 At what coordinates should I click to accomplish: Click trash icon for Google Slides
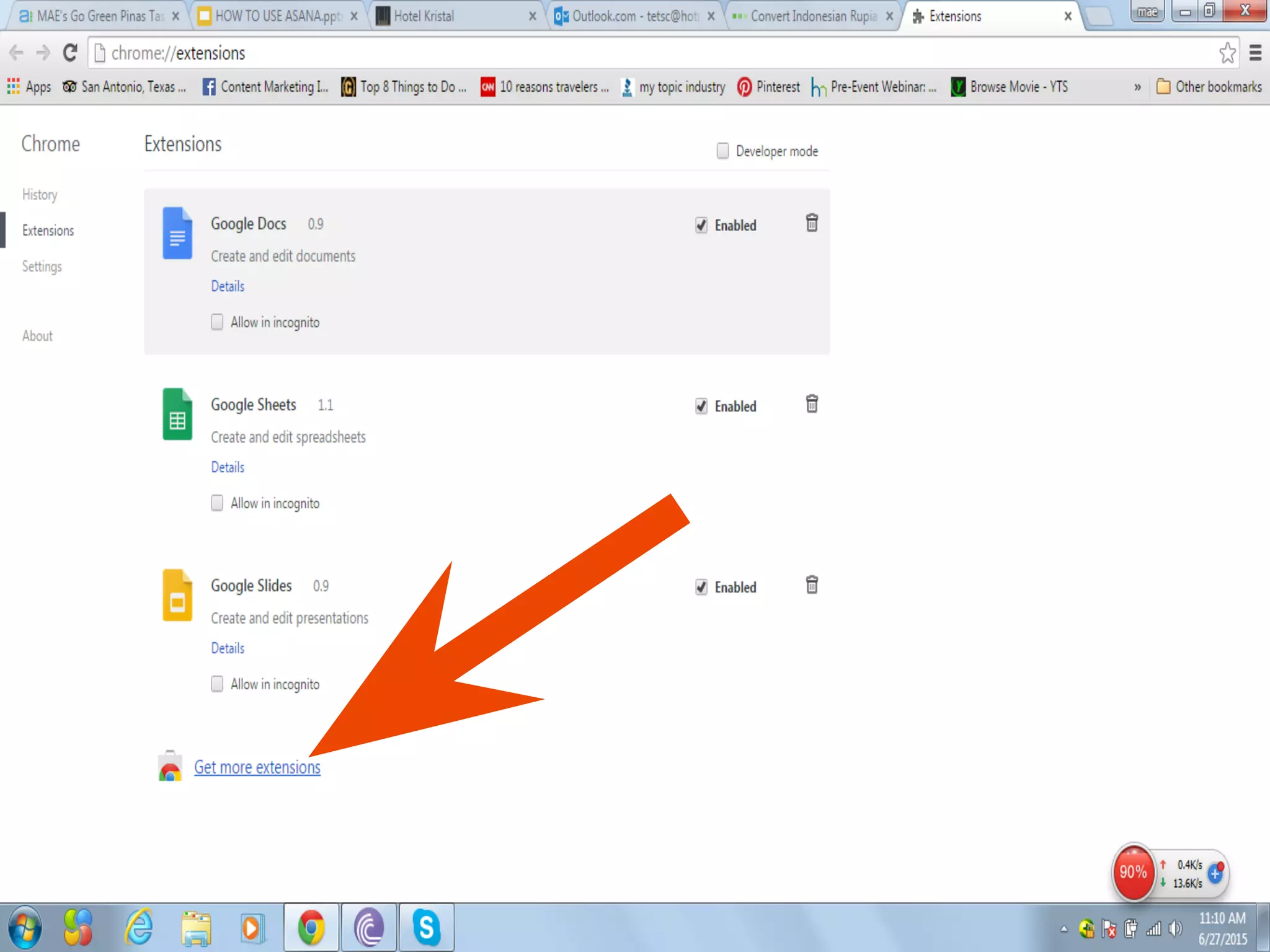click(x=811, y=585)
